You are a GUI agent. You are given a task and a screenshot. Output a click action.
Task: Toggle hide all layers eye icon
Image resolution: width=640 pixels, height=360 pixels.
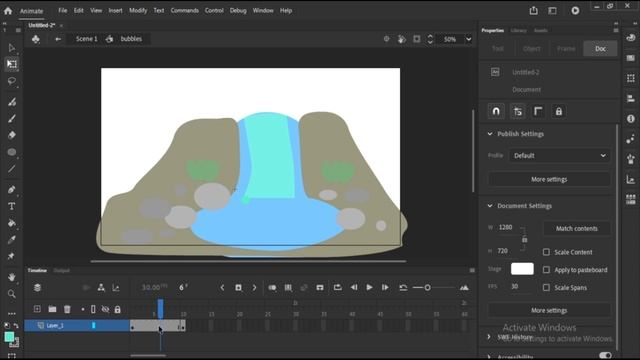point(105,309)
